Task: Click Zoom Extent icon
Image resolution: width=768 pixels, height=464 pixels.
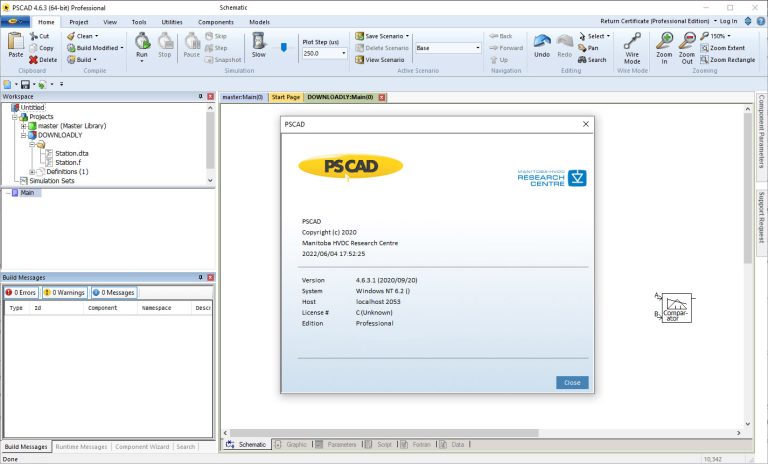Action: pyautogui.click(x=704, y=48)
